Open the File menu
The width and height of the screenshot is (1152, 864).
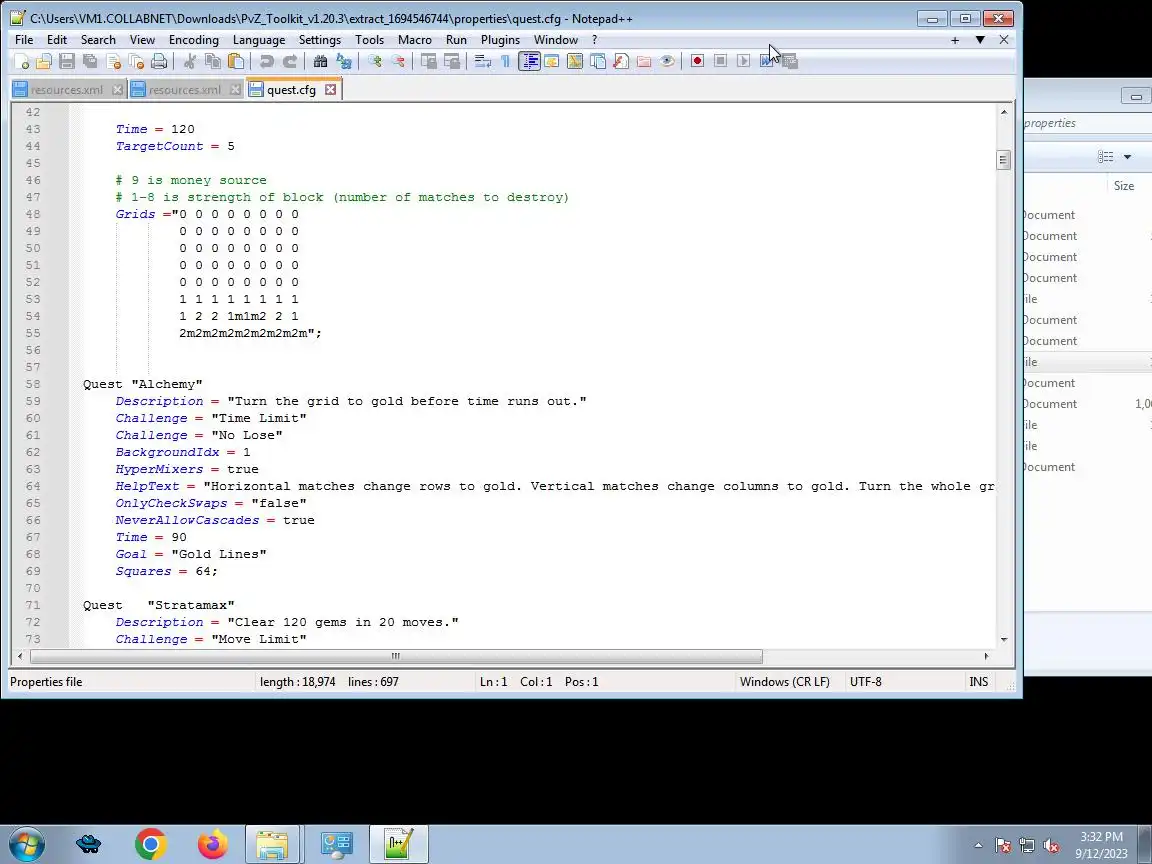tap(24, 40)
